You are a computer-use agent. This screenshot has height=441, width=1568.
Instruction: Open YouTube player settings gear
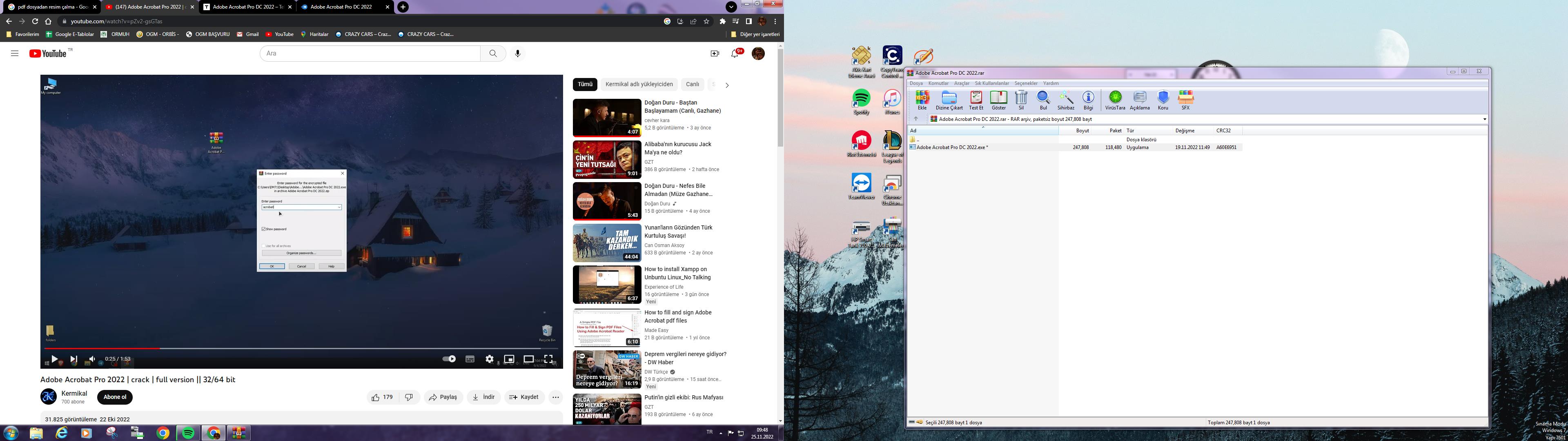point(490,359)
